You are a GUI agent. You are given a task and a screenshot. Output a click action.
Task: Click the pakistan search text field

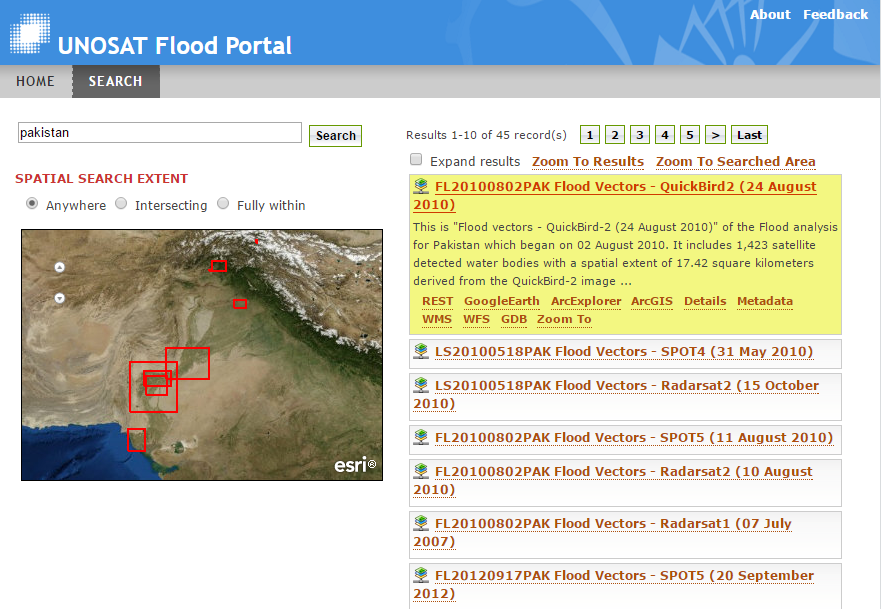160,133
